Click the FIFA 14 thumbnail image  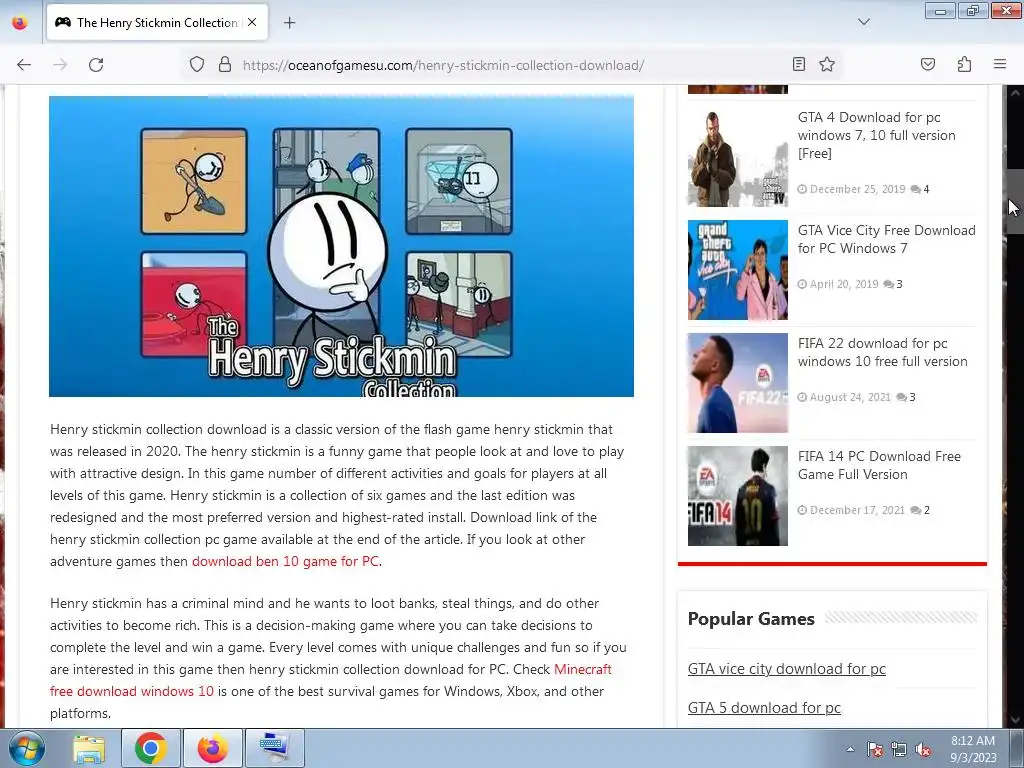point(737,496)
